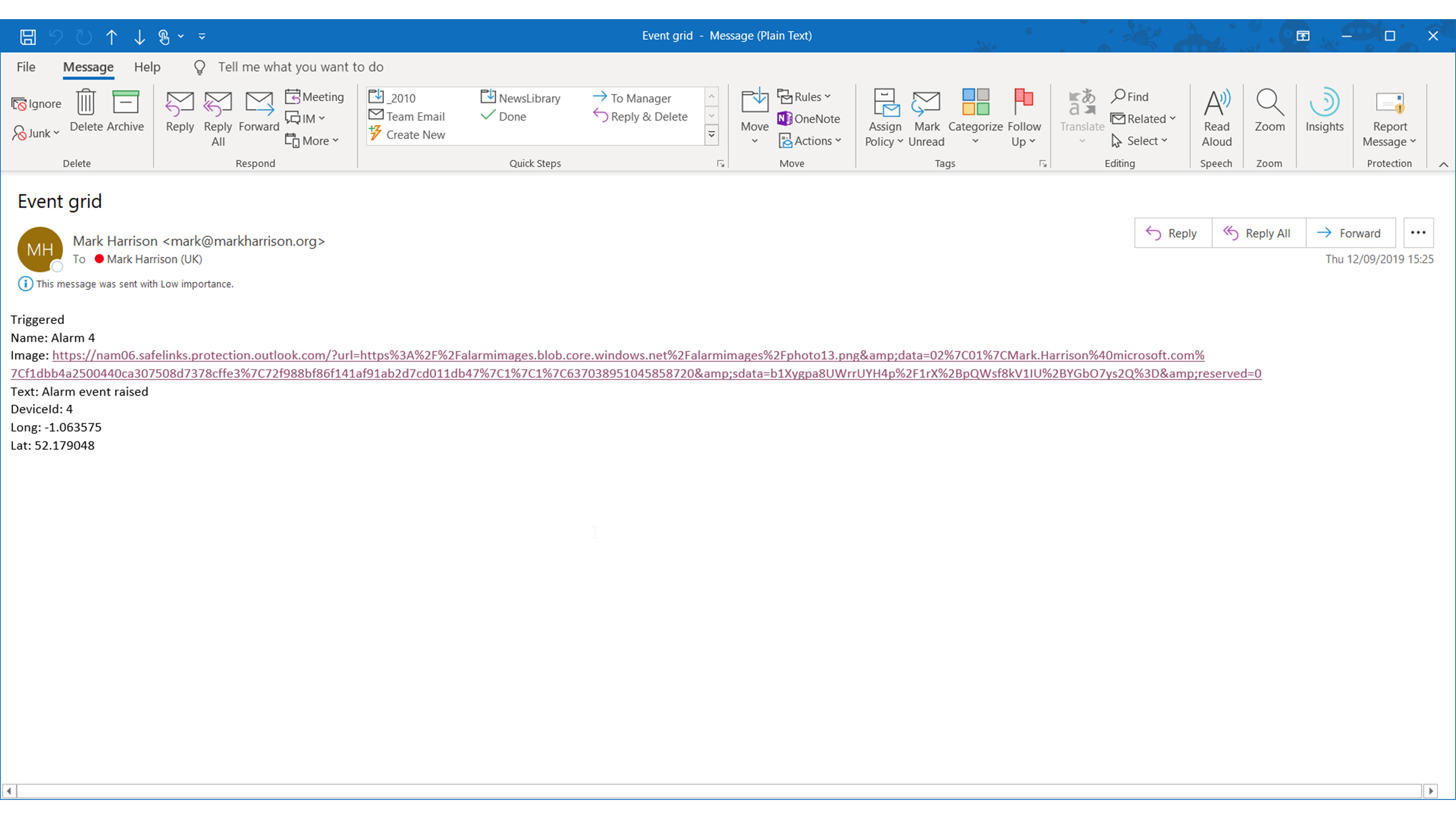Send to OneNote
The height and width of the screenshot is (819, 1456).
[x=809, y=118]
